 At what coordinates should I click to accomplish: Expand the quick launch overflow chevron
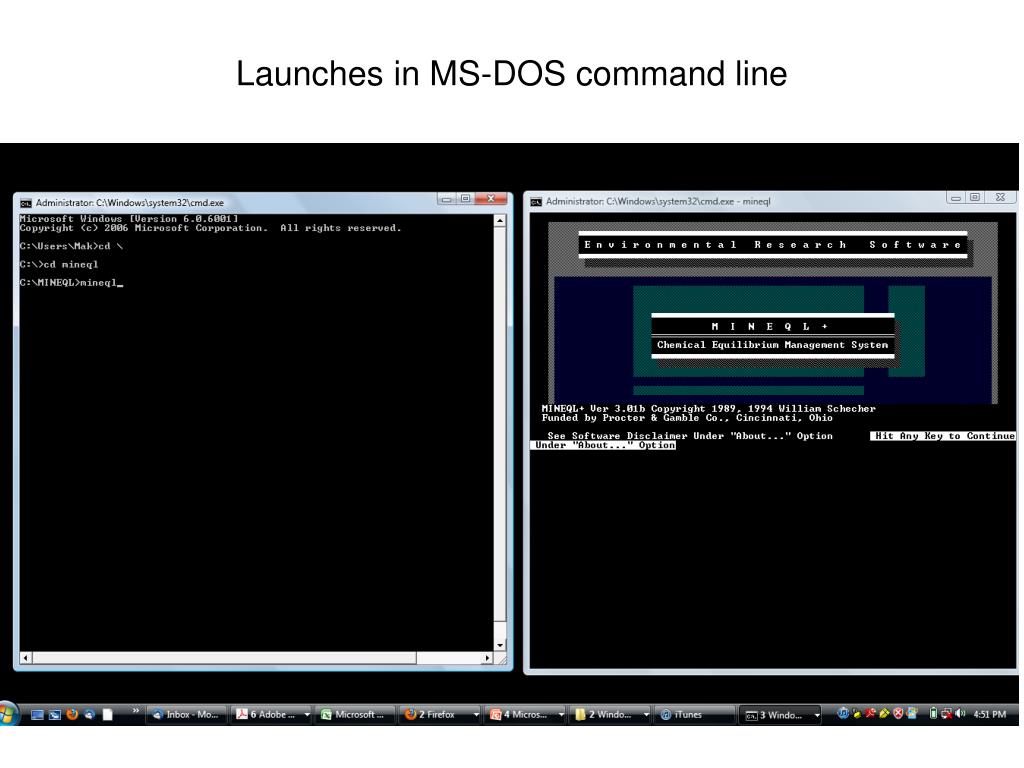(136, 711)
